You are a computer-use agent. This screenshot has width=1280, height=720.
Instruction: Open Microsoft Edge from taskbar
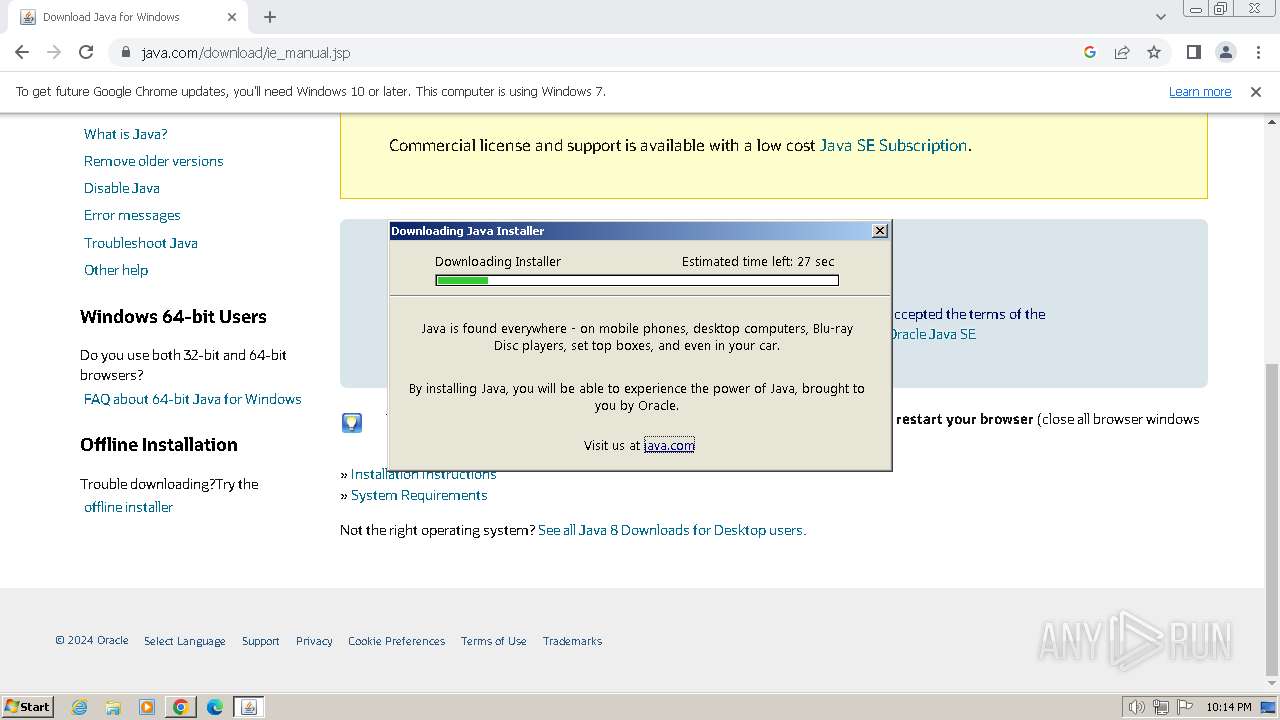point(215,707)
